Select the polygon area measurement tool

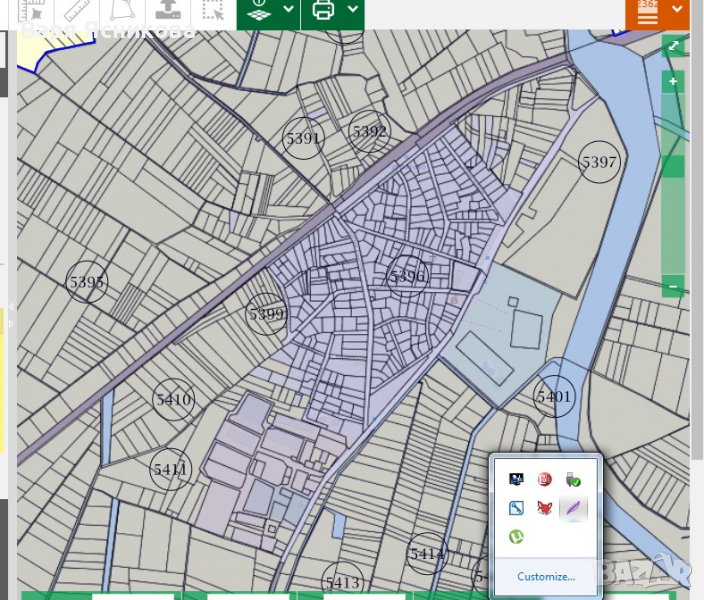click(120, 10)
